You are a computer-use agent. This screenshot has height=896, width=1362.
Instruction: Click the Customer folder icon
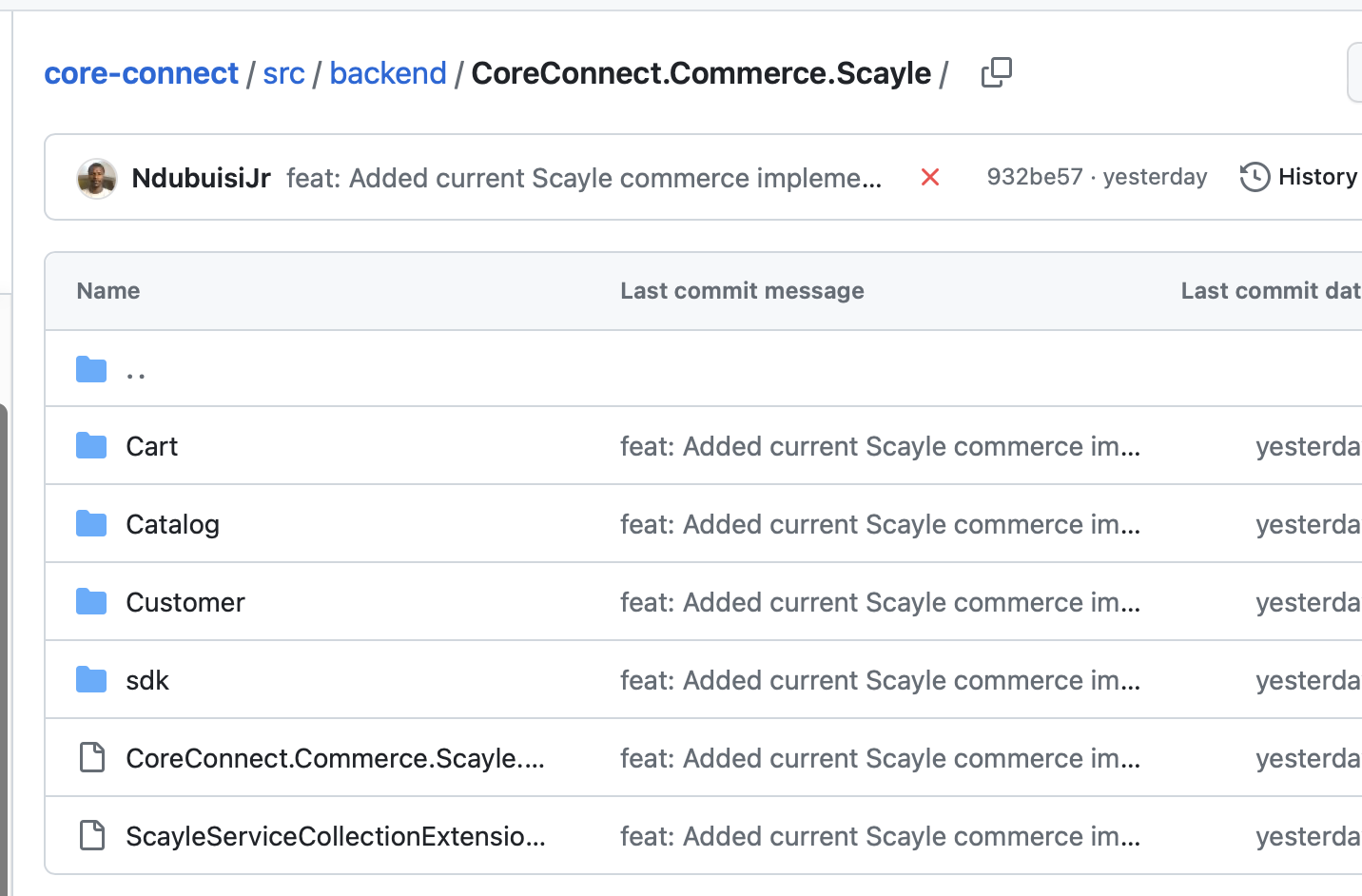pos(91,601)
